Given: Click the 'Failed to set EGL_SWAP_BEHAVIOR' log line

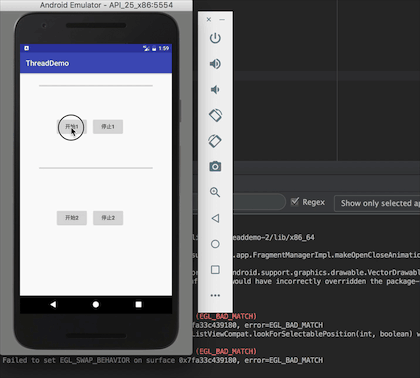Looking at the screenshot, I should click(x=163, y=360).
